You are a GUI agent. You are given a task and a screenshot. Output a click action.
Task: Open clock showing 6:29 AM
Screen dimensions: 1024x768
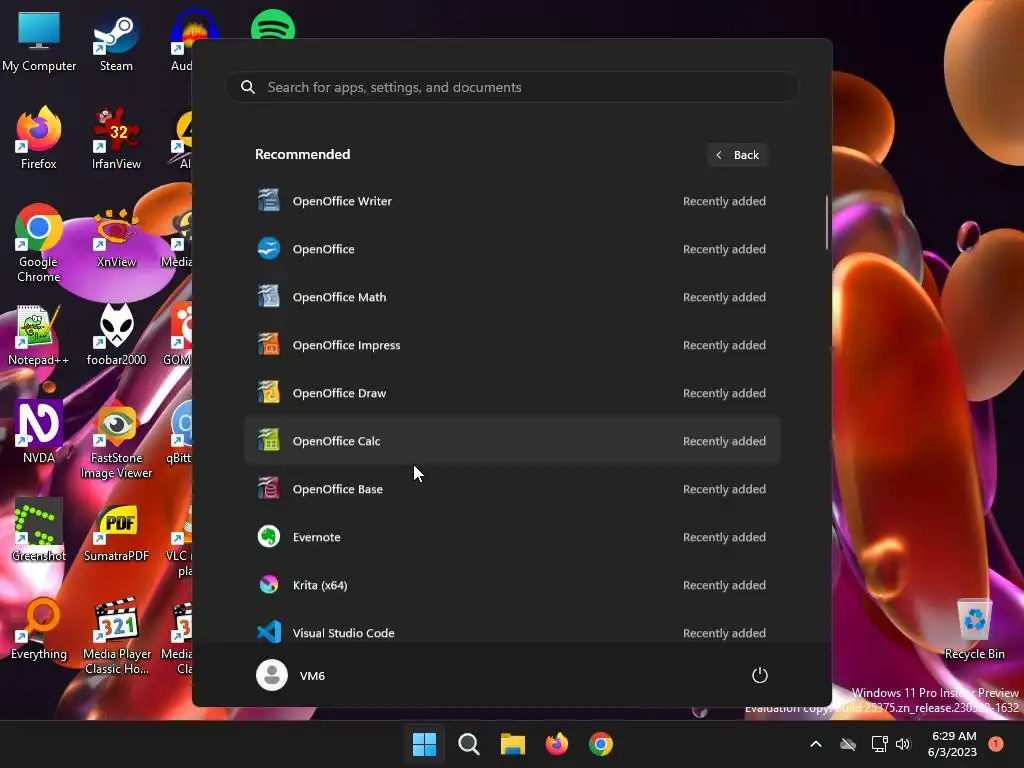coord(952,744)
